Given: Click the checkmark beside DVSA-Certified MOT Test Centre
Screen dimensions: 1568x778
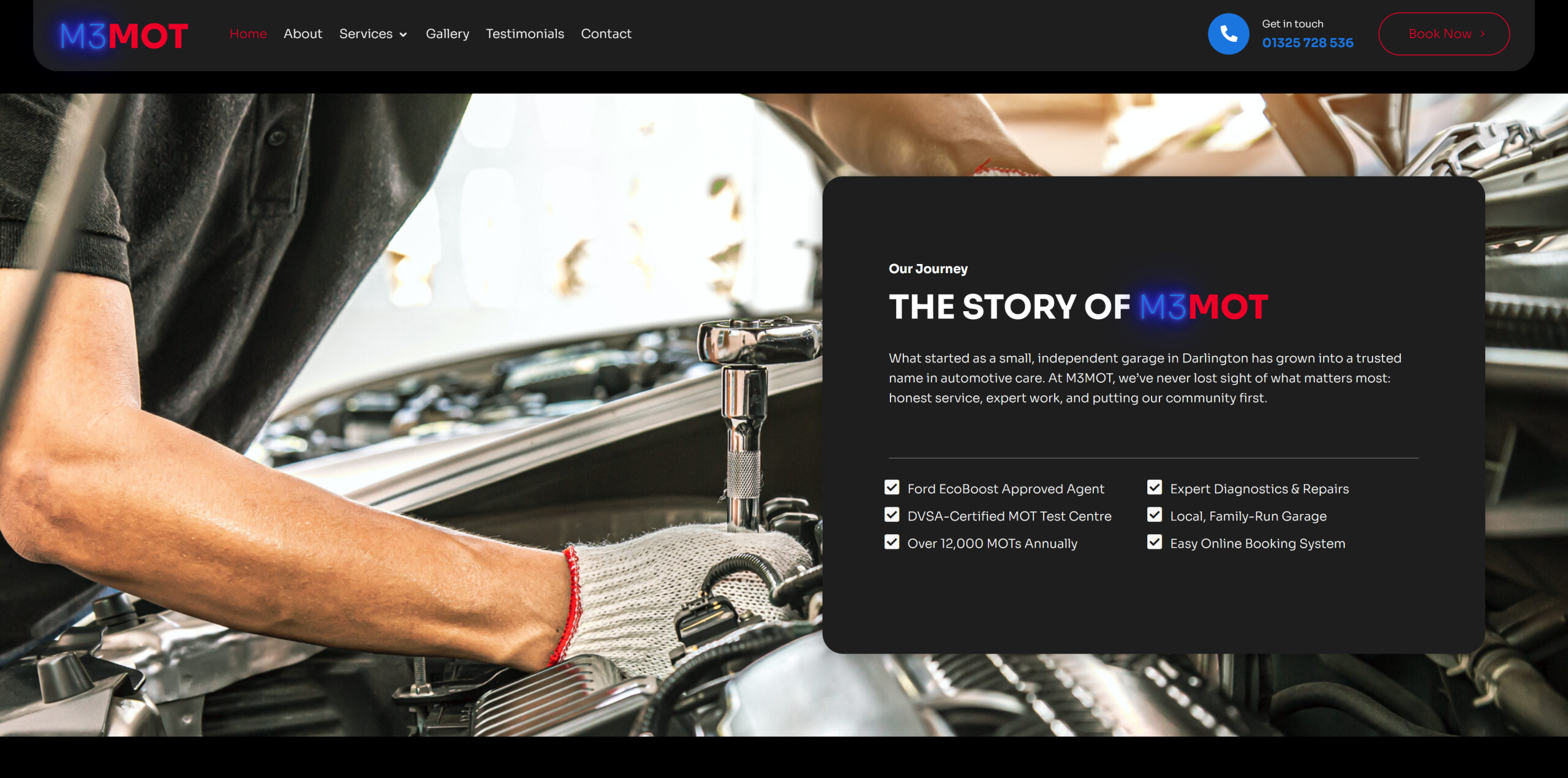Looking at the screenshot, I should tap(892, 515).
